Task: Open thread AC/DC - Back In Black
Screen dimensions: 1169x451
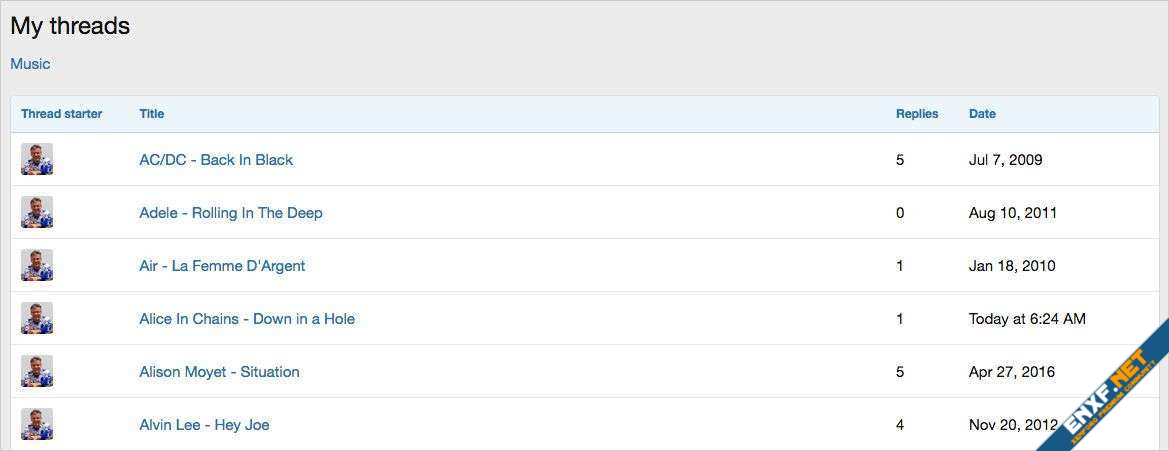Action: coord(216,160)
